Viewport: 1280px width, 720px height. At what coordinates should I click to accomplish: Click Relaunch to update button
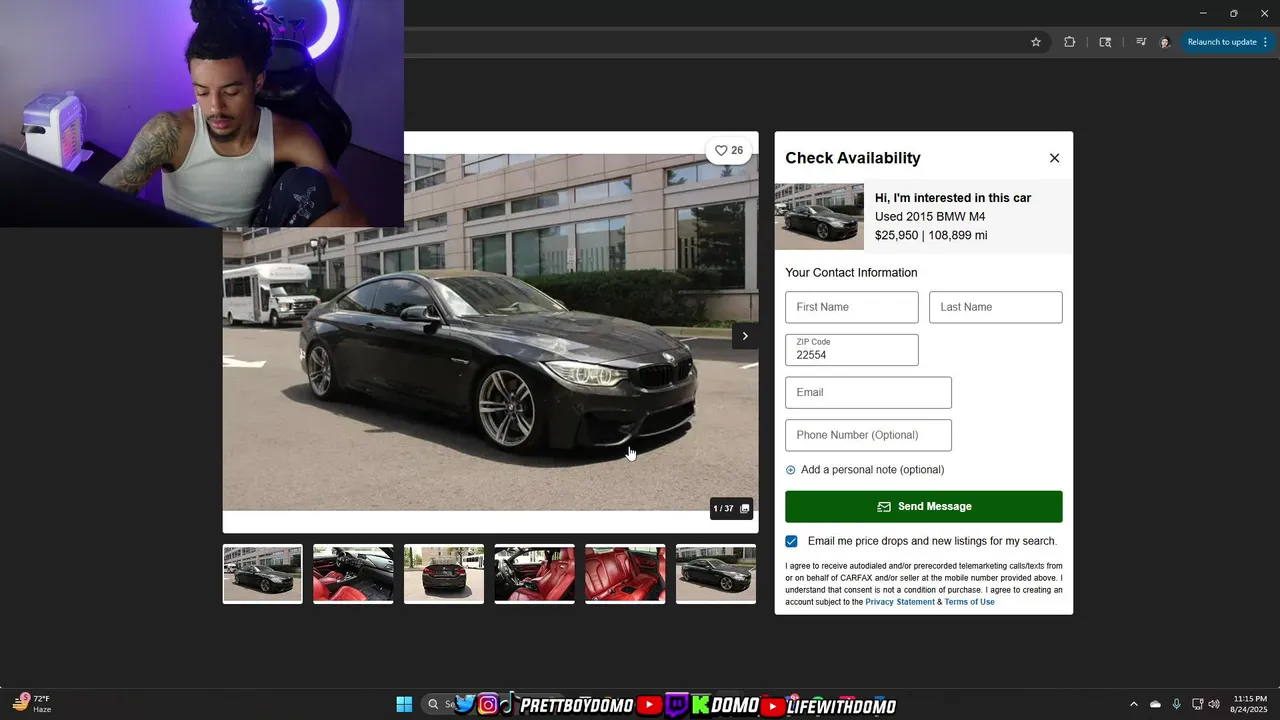click(1222, 42)
